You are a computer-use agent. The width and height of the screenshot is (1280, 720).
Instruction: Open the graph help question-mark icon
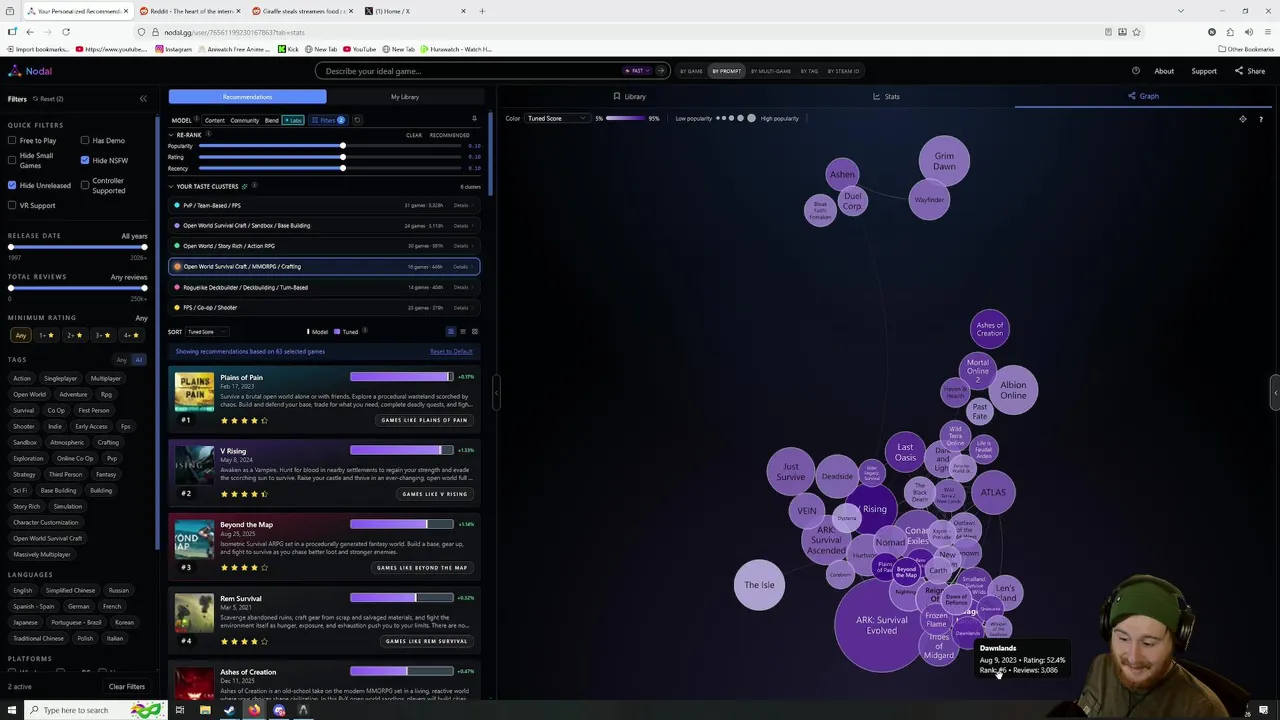click(1260, 119)
